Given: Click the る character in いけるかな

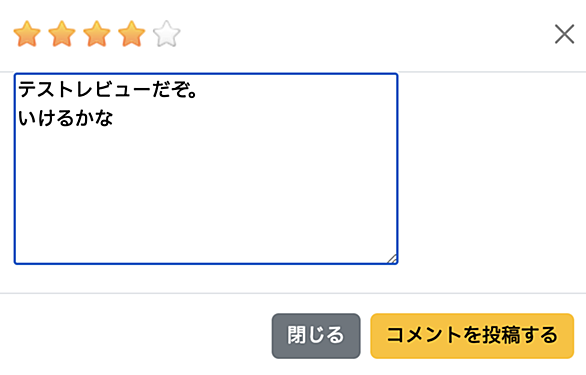Looking at the screenshot, I should [x=65, y=118].
